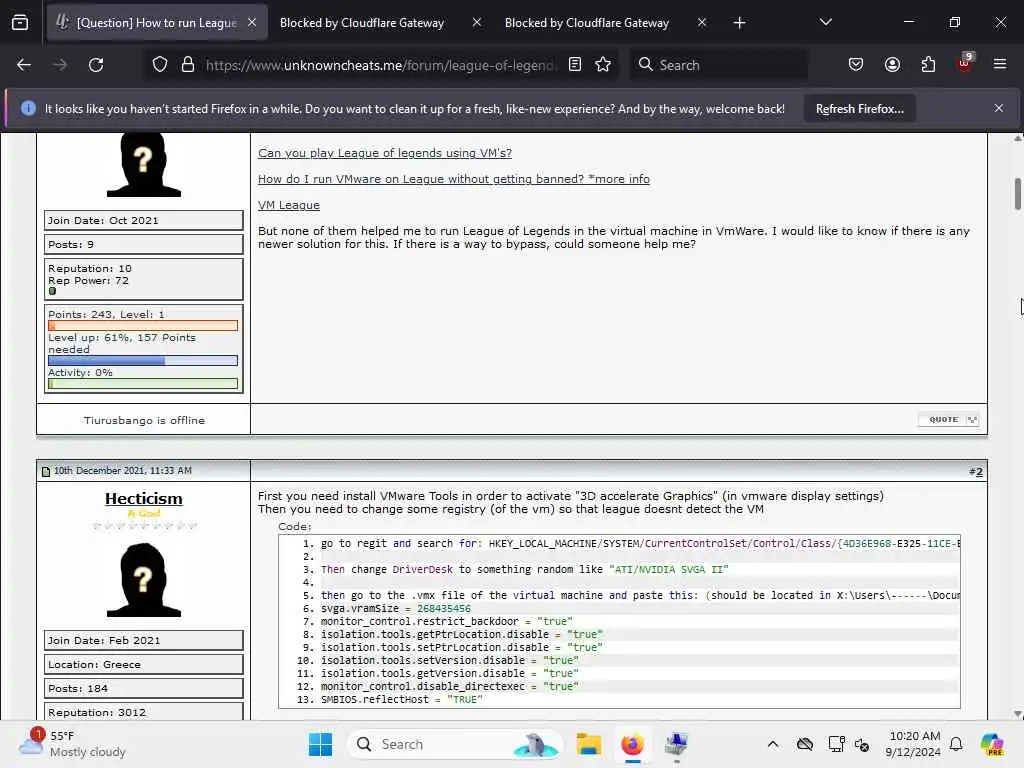The width and height of the screenshot is (1024, 768).
Task: Open uBlock Origin extension icon
Action: pos(965,63)
